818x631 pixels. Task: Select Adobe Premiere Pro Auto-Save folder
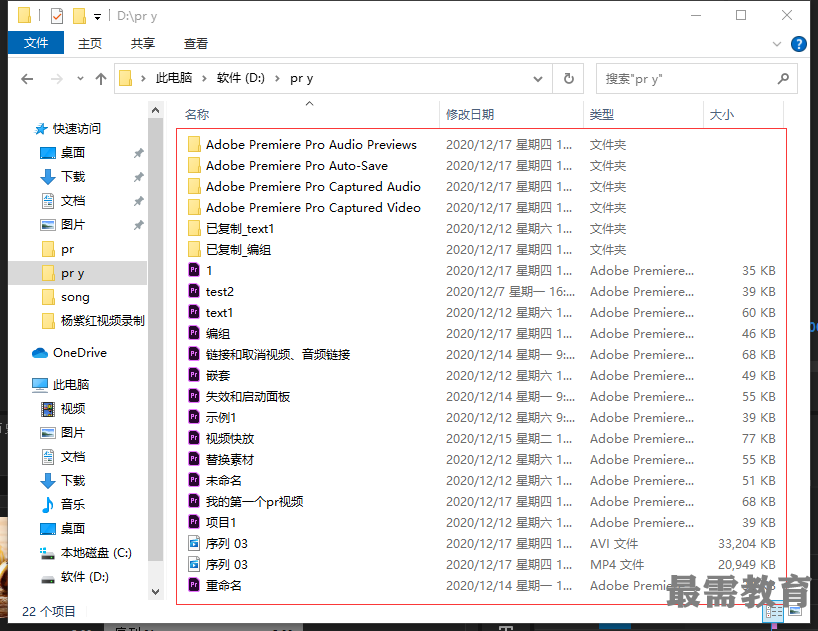point(296,165)
